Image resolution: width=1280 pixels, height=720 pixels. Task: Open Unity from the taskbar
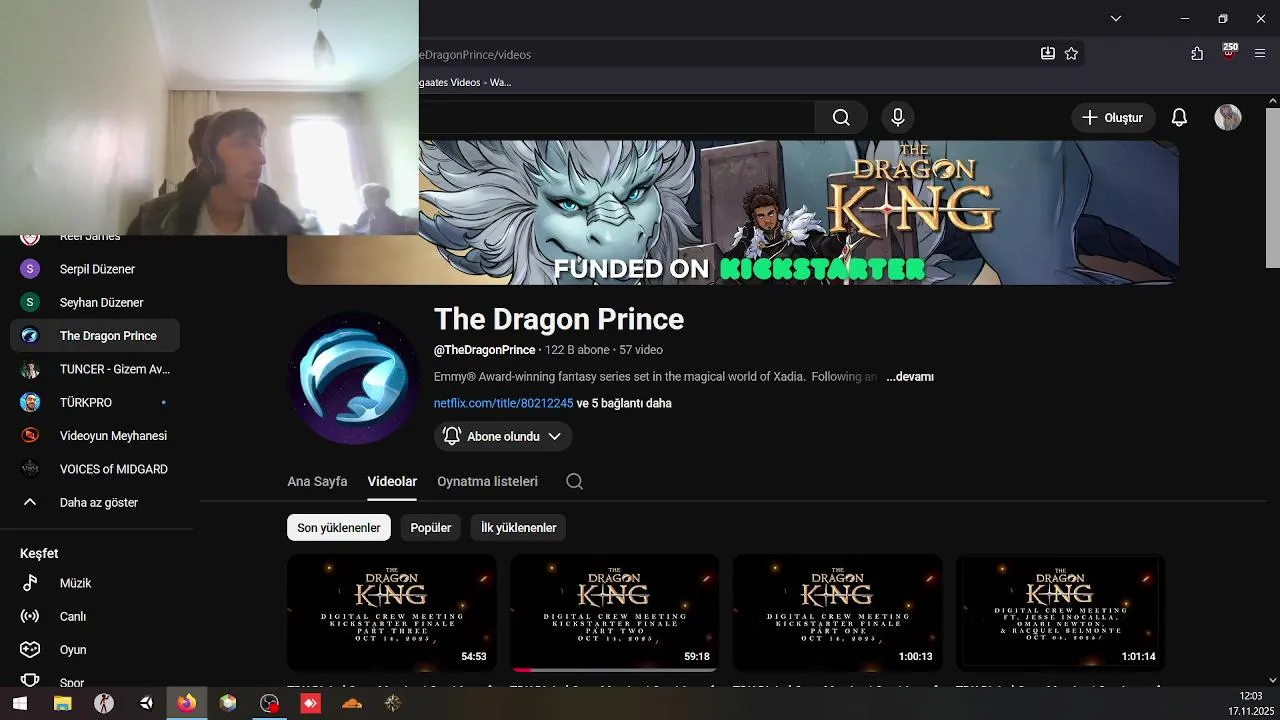146,703
